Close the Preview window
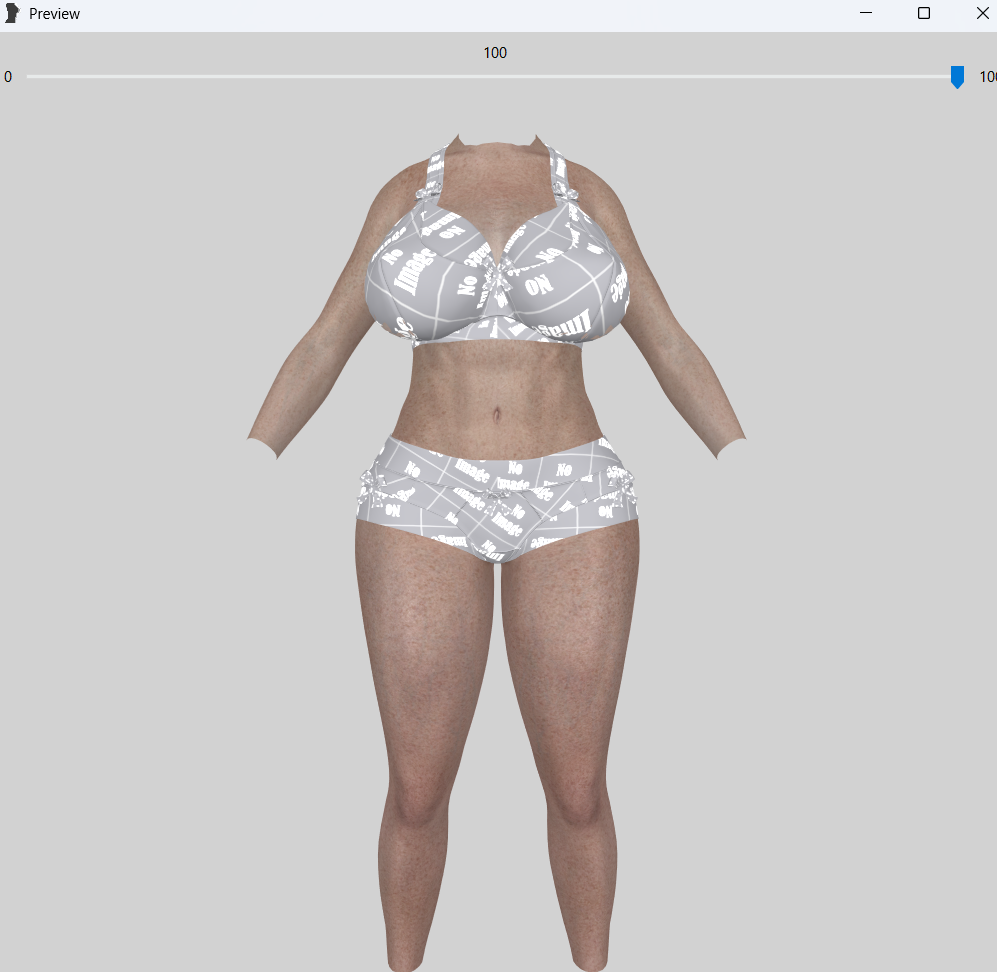 (982, 13)
